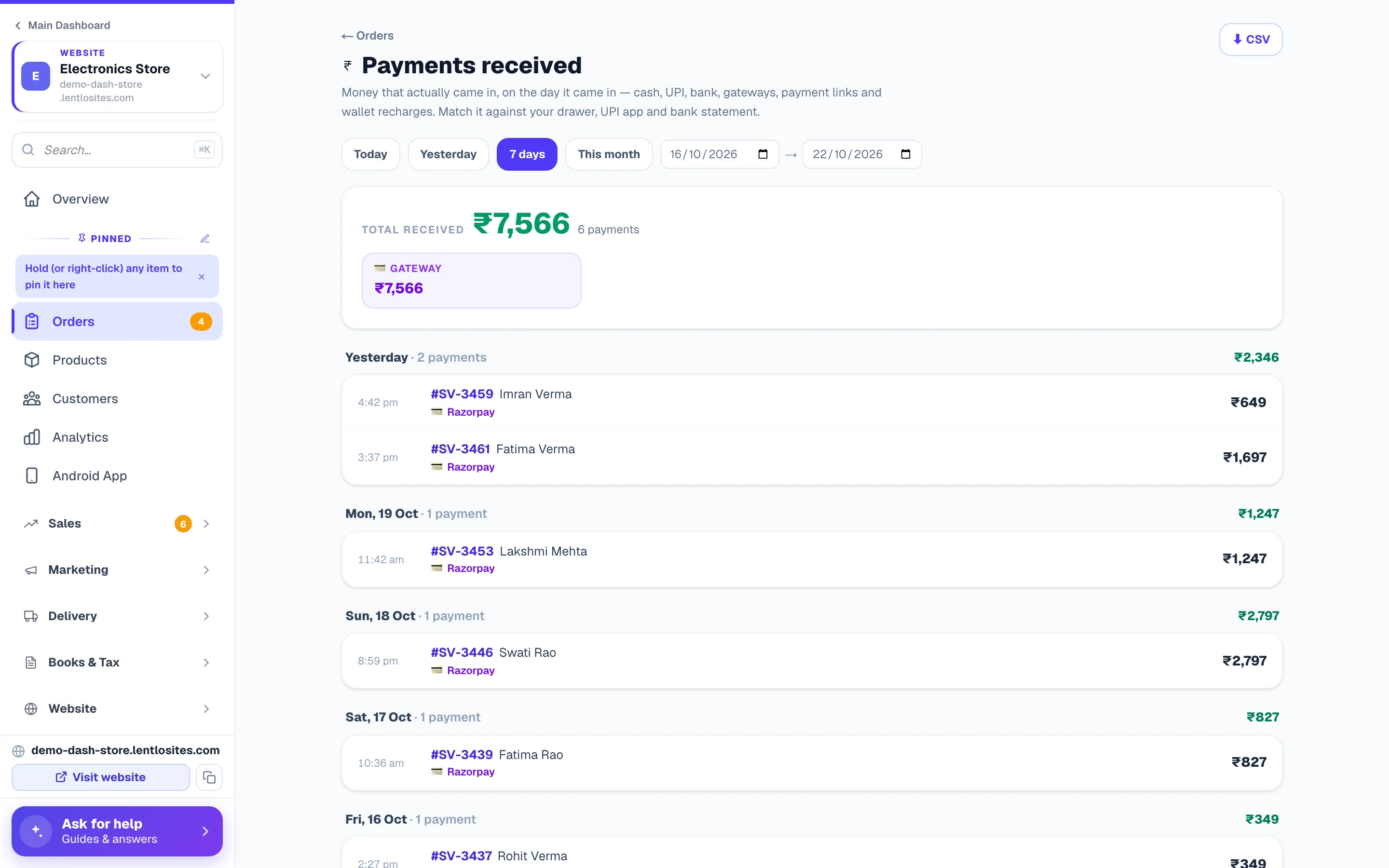Open order #SV-3461 link
Image resolution: width=1389 pixels, height=868 pixels.
pyautogui.click(x=460, y=449)
